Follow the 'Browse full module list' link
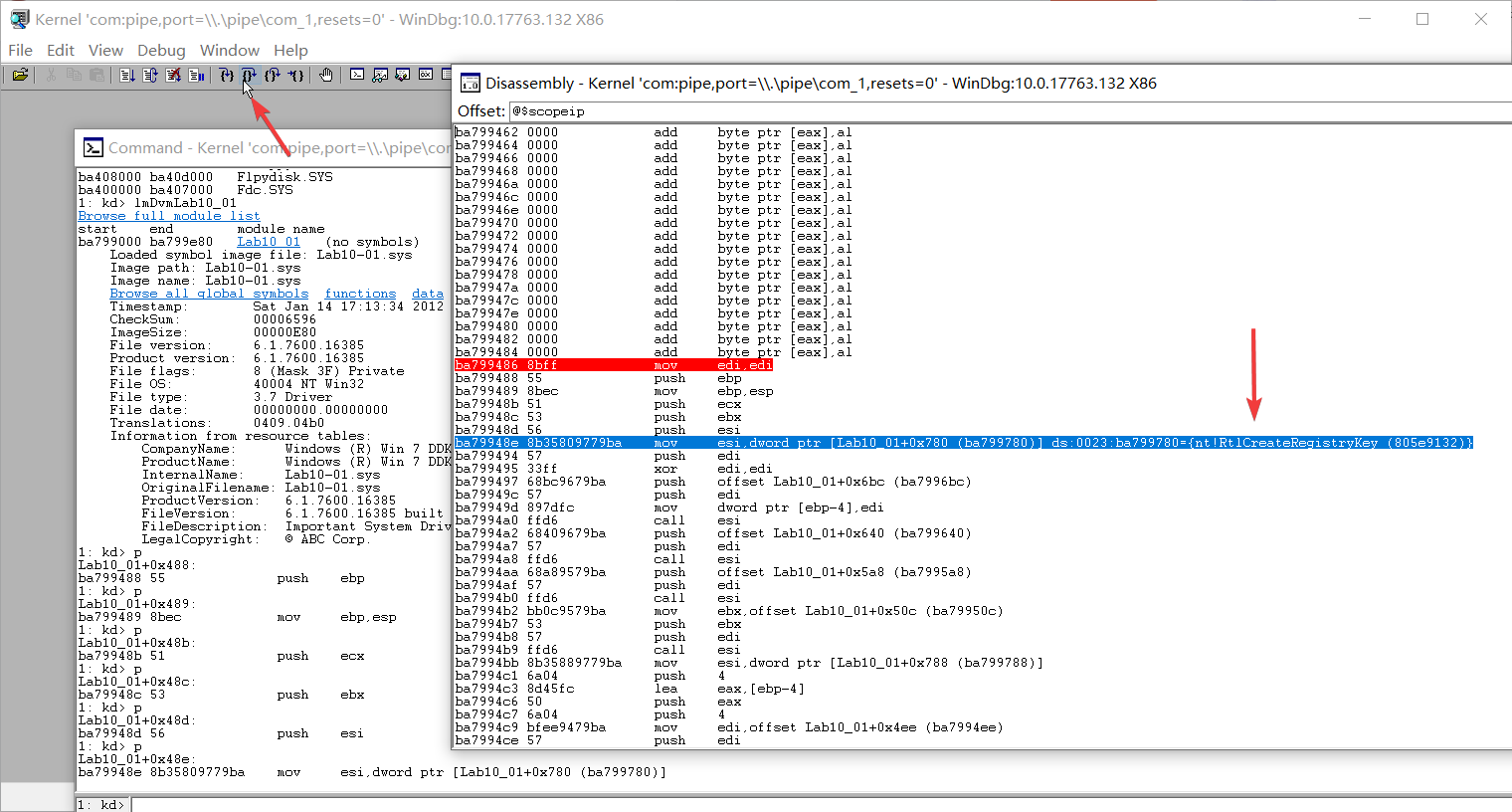The height and width of the screenshot is (812, 1512). point(169,216)
